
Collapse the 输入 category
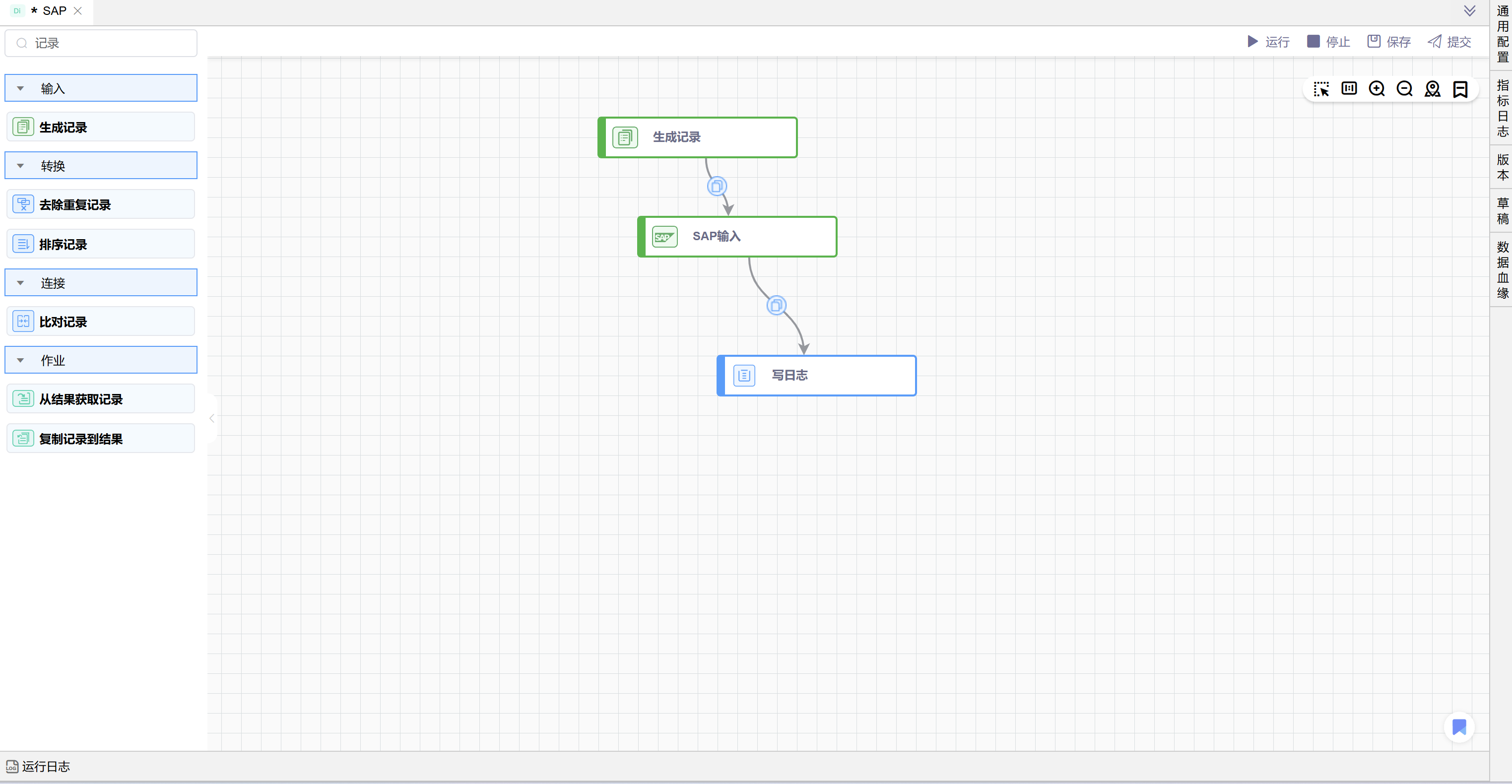point(20,89)
